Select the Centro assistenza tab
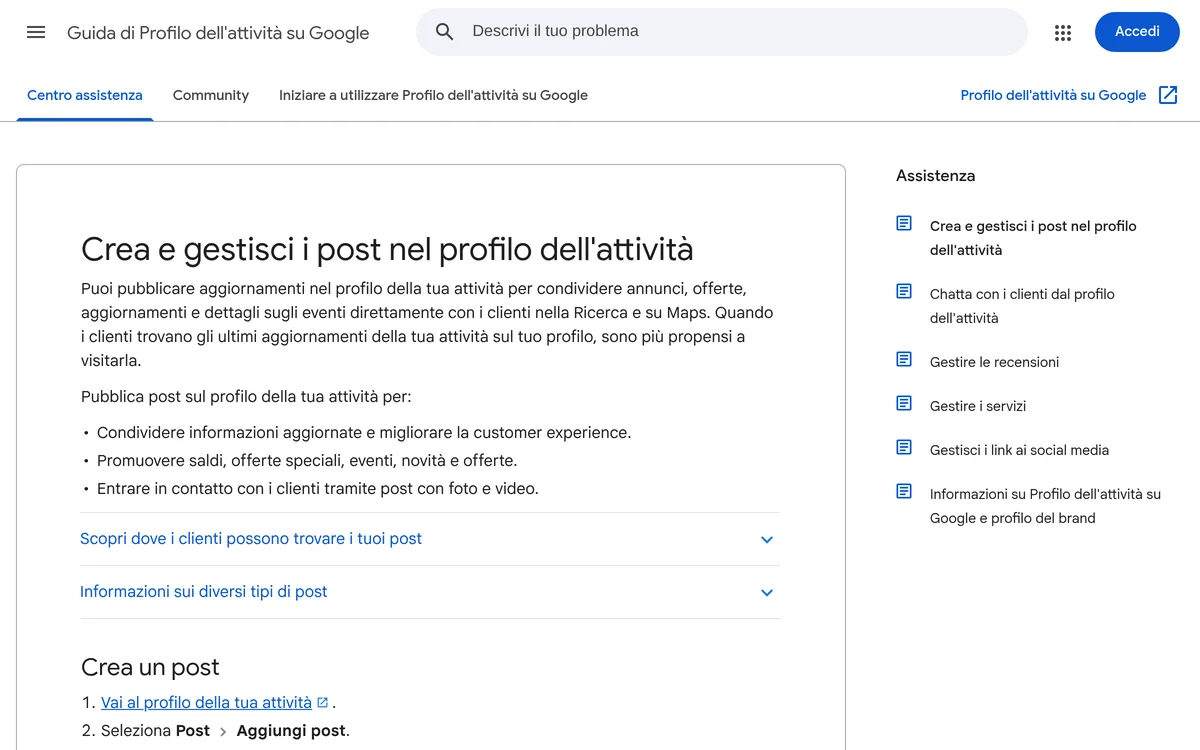This screenshot has width=1200, height=750. pyautogui.click(x=85, y=95)
